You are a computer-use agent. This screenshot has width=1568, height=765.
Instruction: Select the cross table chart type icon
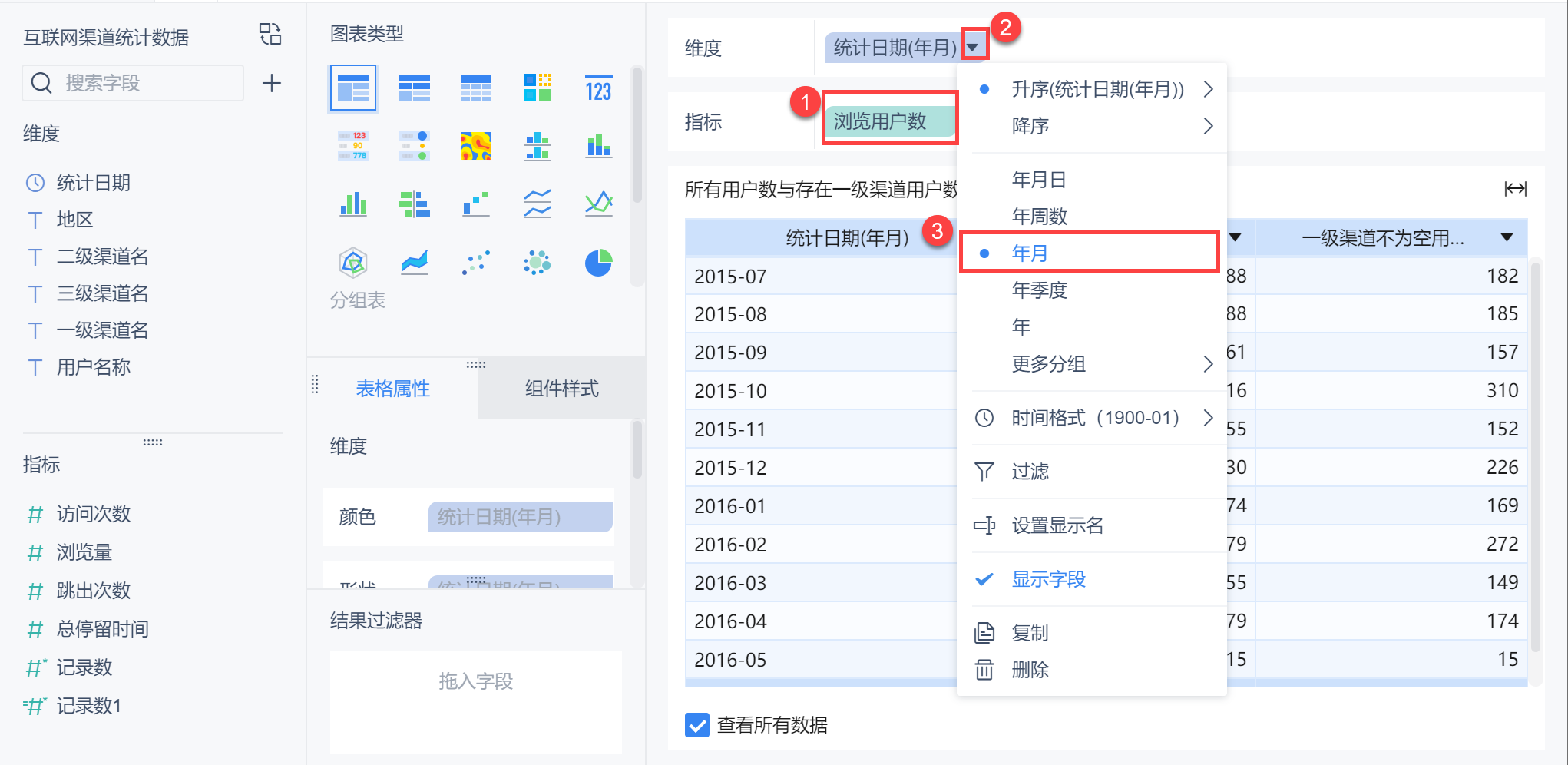tap(415, 89)
